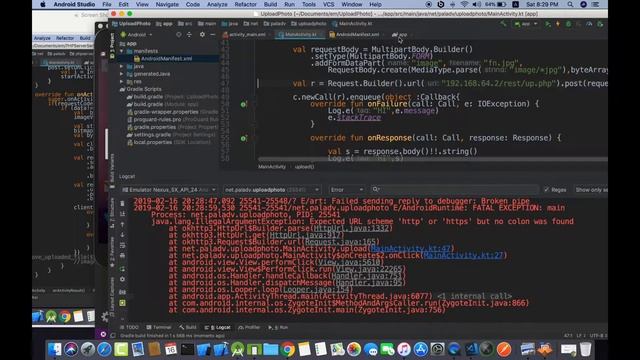Click the scroll-from-source target icon
The width and height of the screenshot is (640, 360).
179,35
